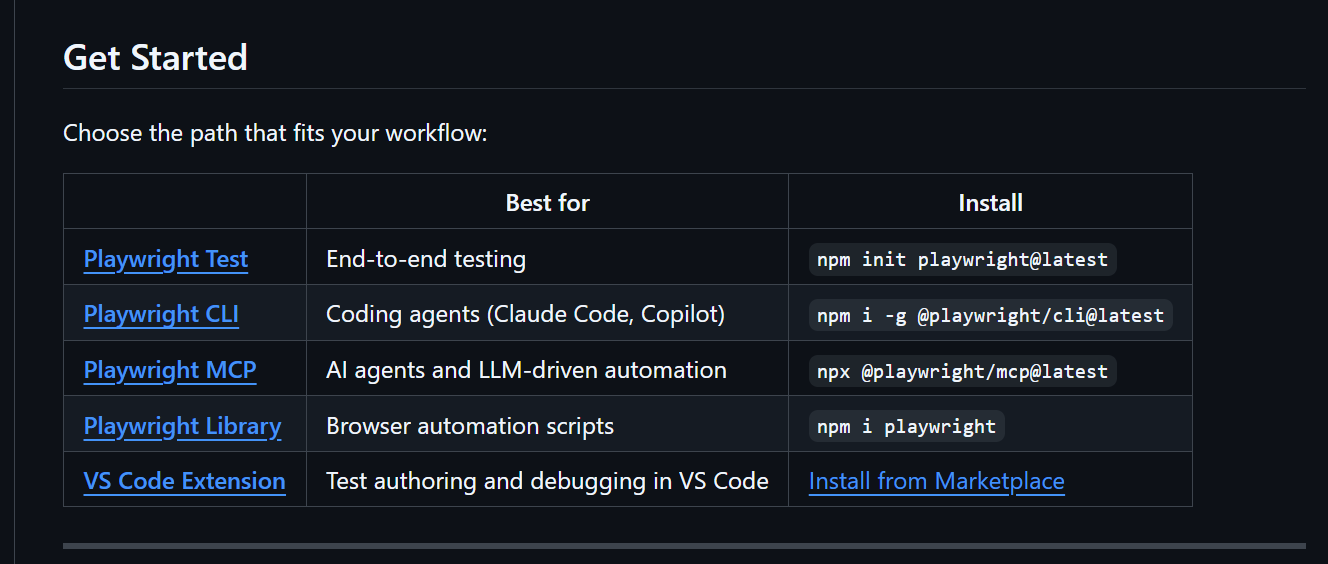Click Test authoring and debugging in VS Code text
This screenshot has width=1328, height=564.
click(x=547, y=481)
